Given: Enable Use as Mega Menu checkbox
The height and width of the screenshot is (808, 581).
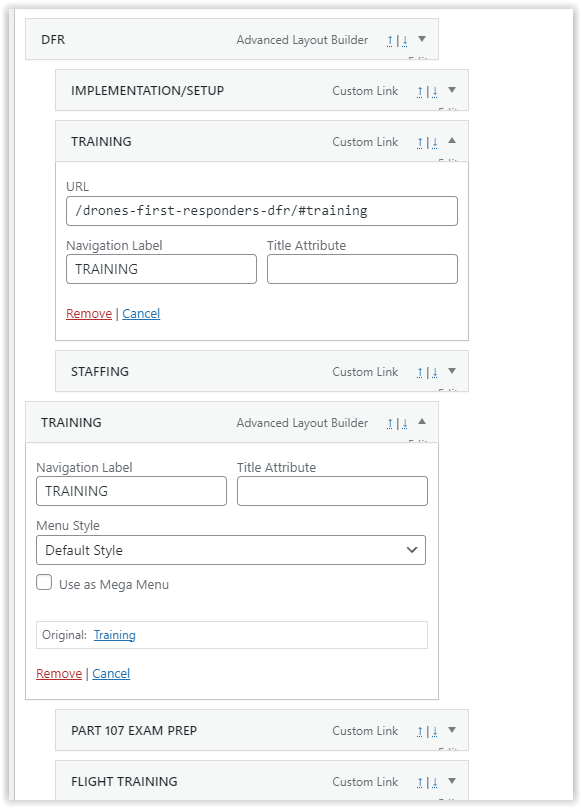Looking at the screenshot, I should (x=44, y=583).
